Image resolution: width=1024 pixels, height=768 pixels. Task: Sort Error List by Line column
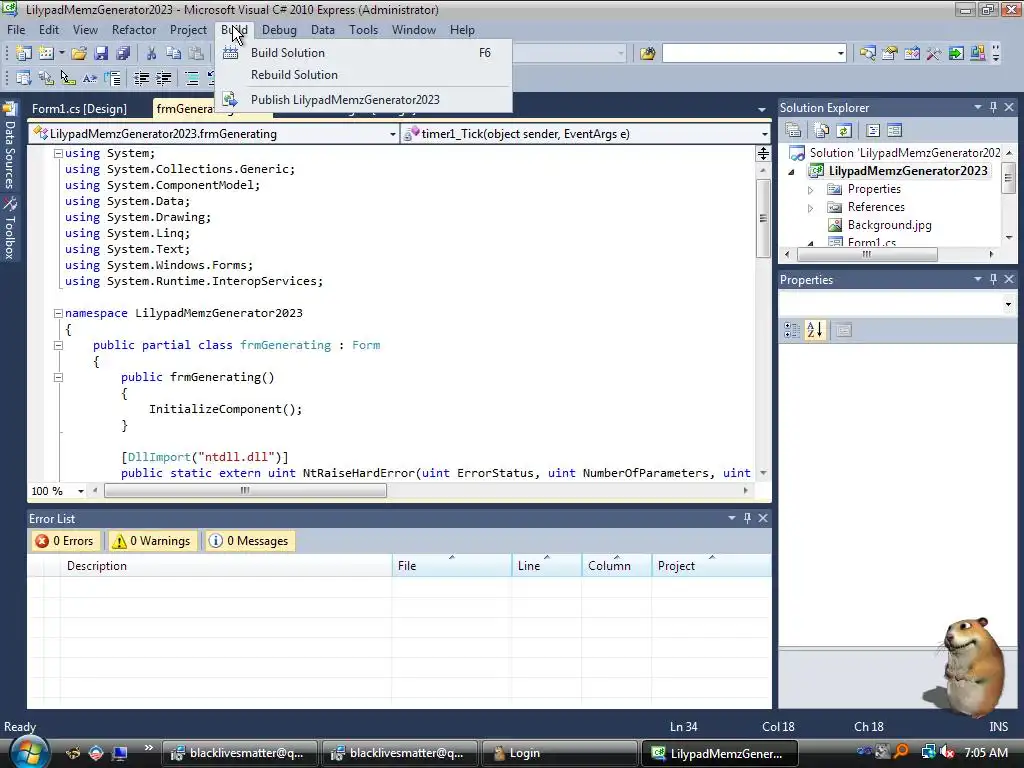coord(547,566)
